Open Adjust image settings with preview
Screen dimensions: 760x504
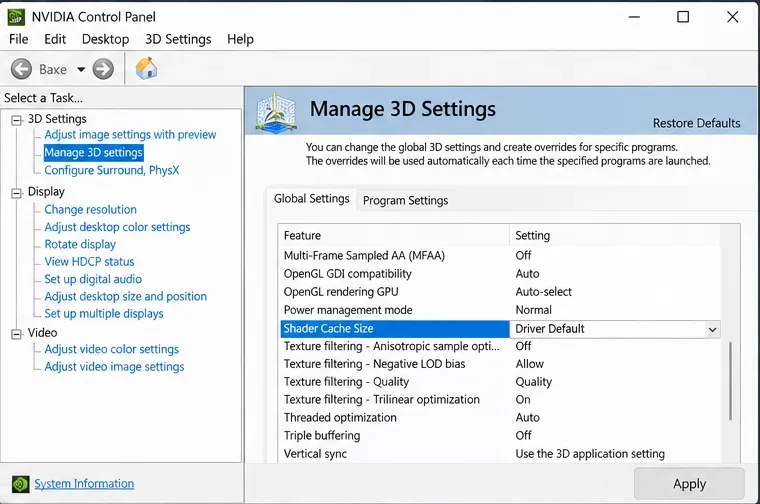pos(130,135)
